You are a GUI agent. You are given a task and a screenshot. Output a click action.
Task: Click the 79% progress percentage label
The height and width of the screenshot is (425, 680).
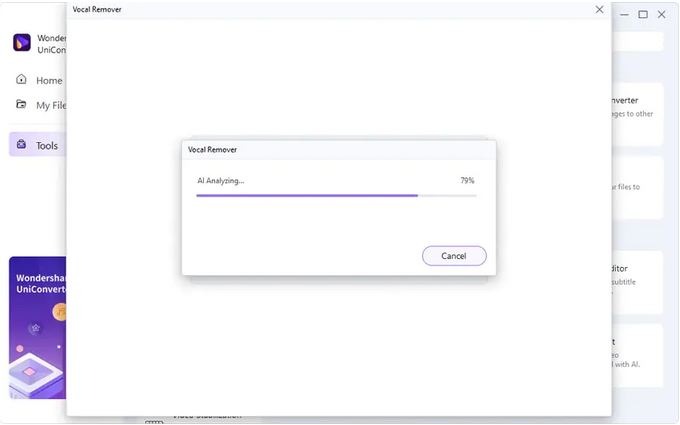pyautogui.click(x=468, y=180)
